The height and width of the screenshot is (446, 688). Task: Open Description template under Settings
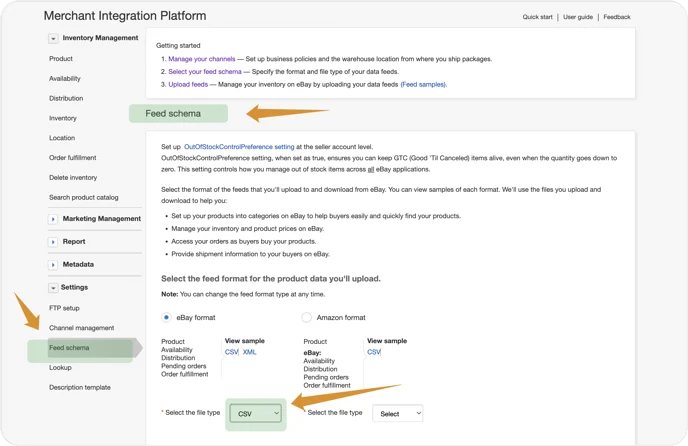coord(80,387)
